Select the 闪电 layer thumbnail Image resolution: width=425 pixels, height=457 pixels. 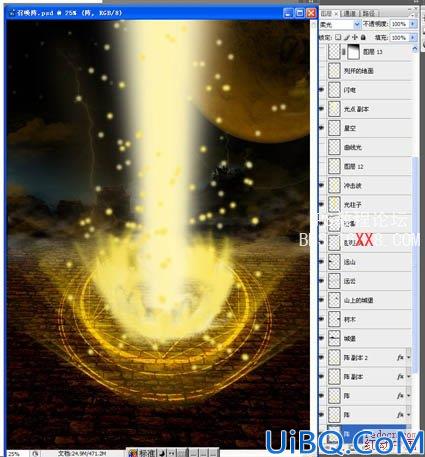point(334,90)
